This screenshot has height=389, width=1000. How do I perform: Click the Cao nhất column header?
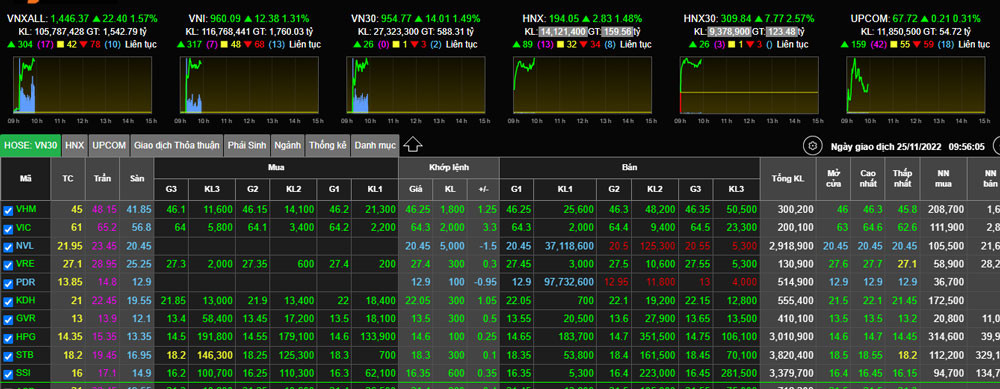(867, 179)
